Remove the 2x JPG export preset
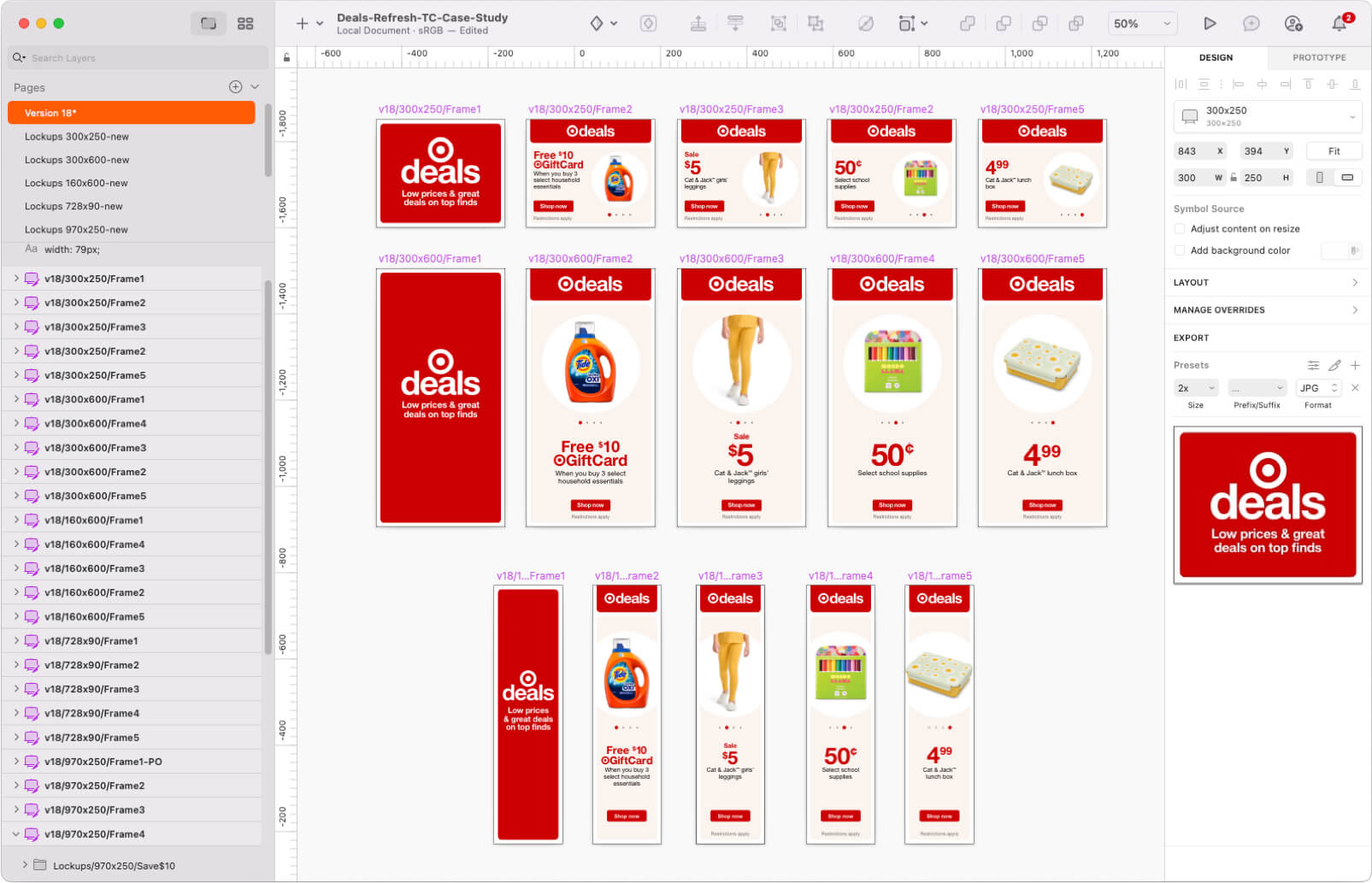The image size is (1372, 883). tap(1355, 388)
